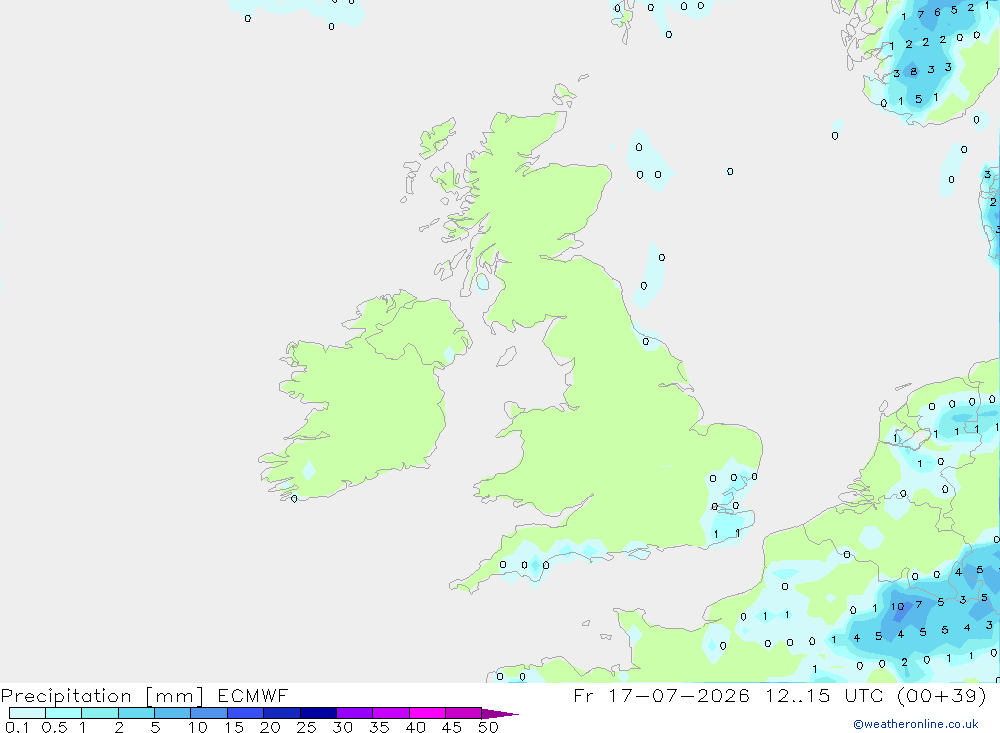
Task: Click the legend label 35
Action: coord(379,727)
